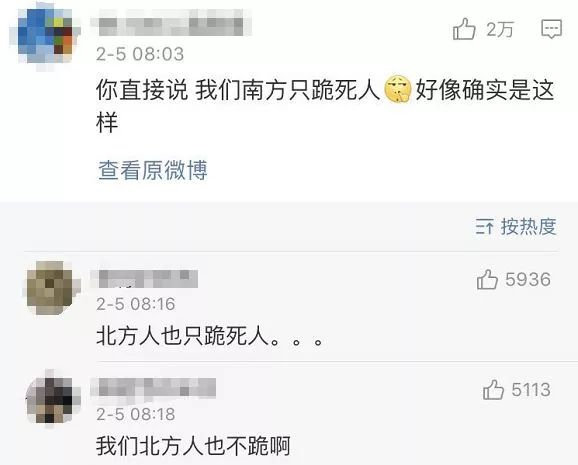
Task: Tap the 5936 like count
Action: [x=528, y=280]
